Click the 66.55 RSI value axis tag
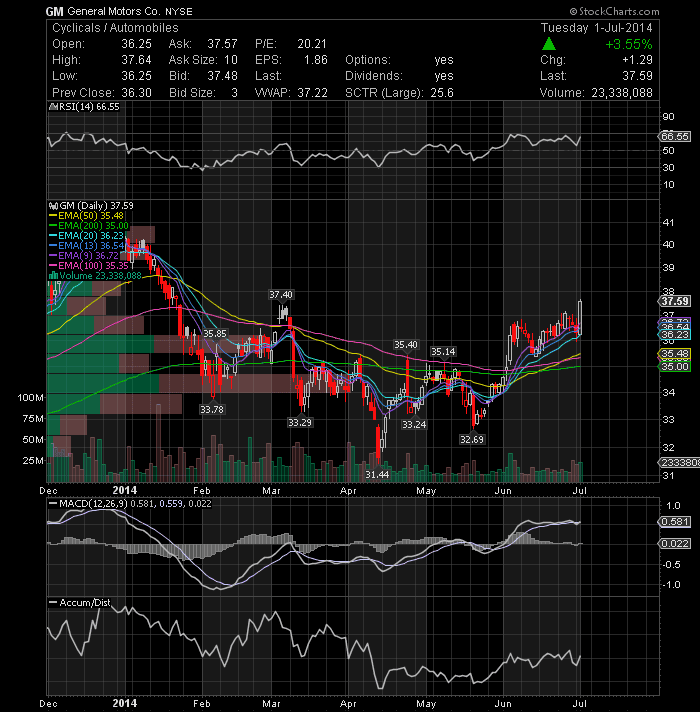 pyautogui.click(x=674, y=137)
